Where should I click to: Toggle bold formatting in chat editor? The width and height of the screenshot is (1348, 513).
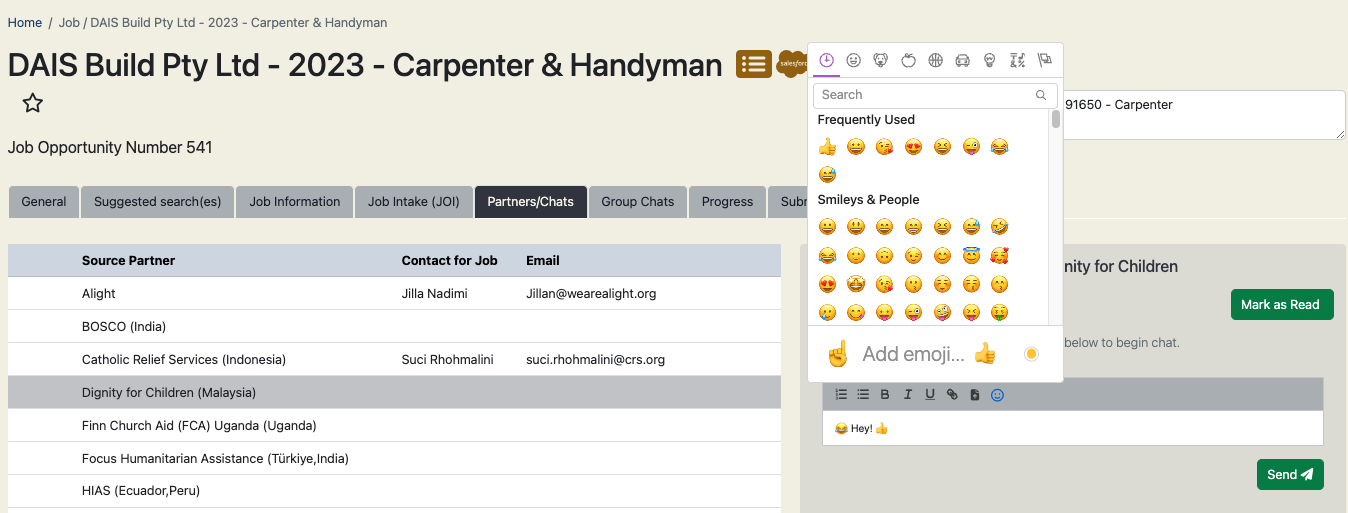click(x=885, y=395)
